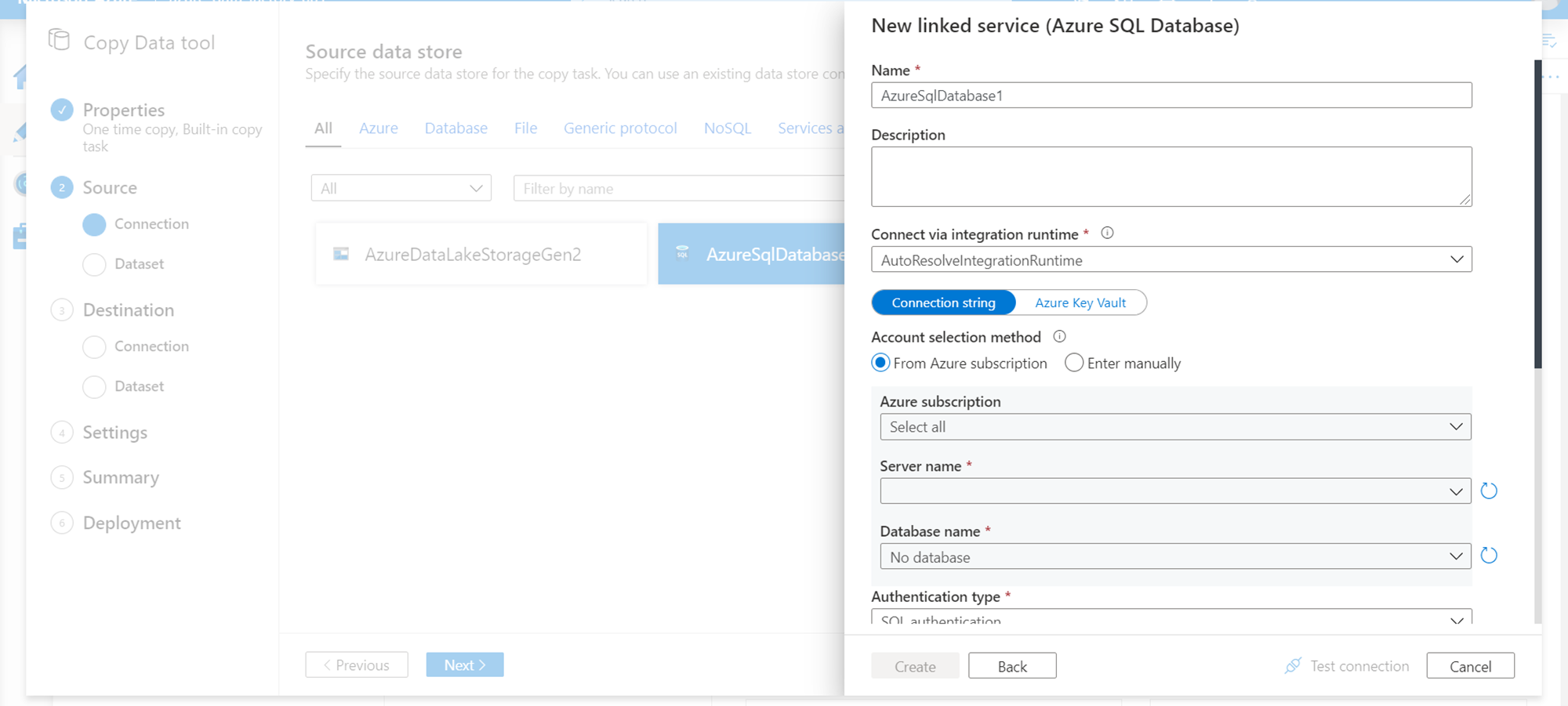Click the AzureDataLakeStorageGen2 store icon

pyautogui.click(x=341, y=254)
